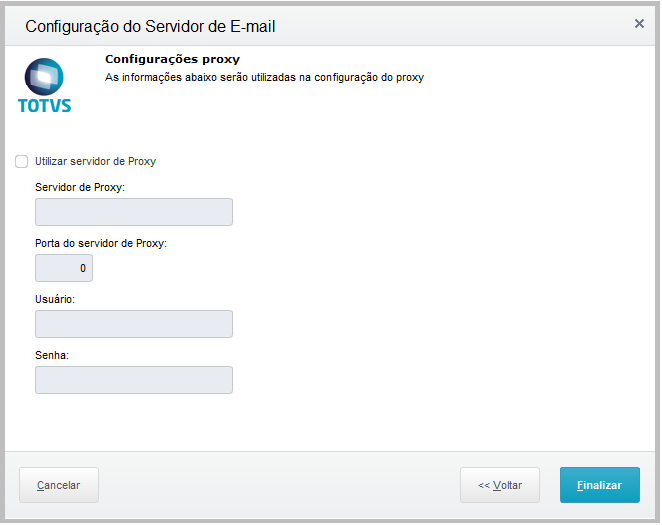Click the 'Utilizar servidor de Proxy' checkbox label
The width and height of the screenshot is (662, 525).
(x=95, y=161)
